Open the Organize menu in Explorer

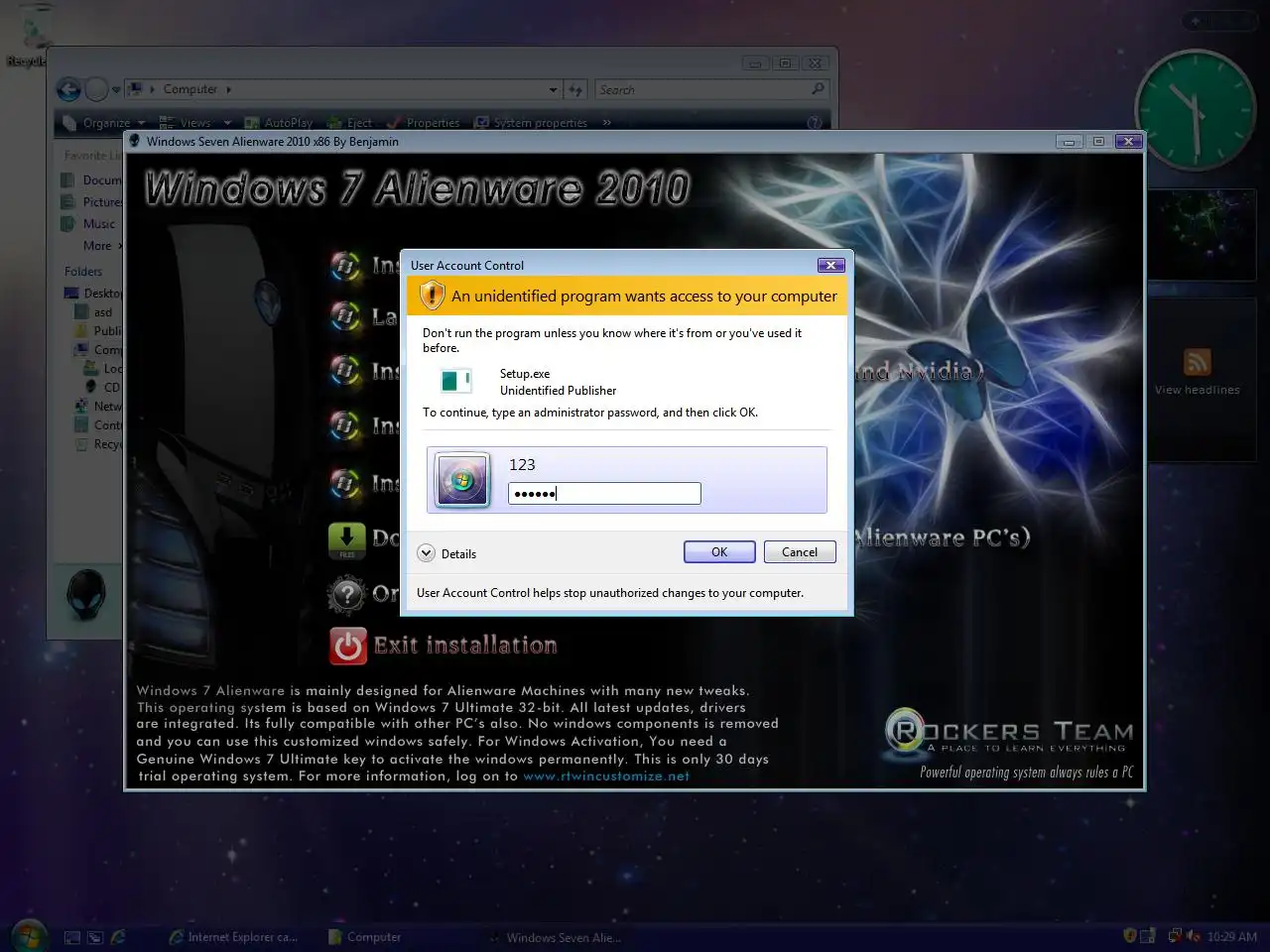click(x=103, y=123)
